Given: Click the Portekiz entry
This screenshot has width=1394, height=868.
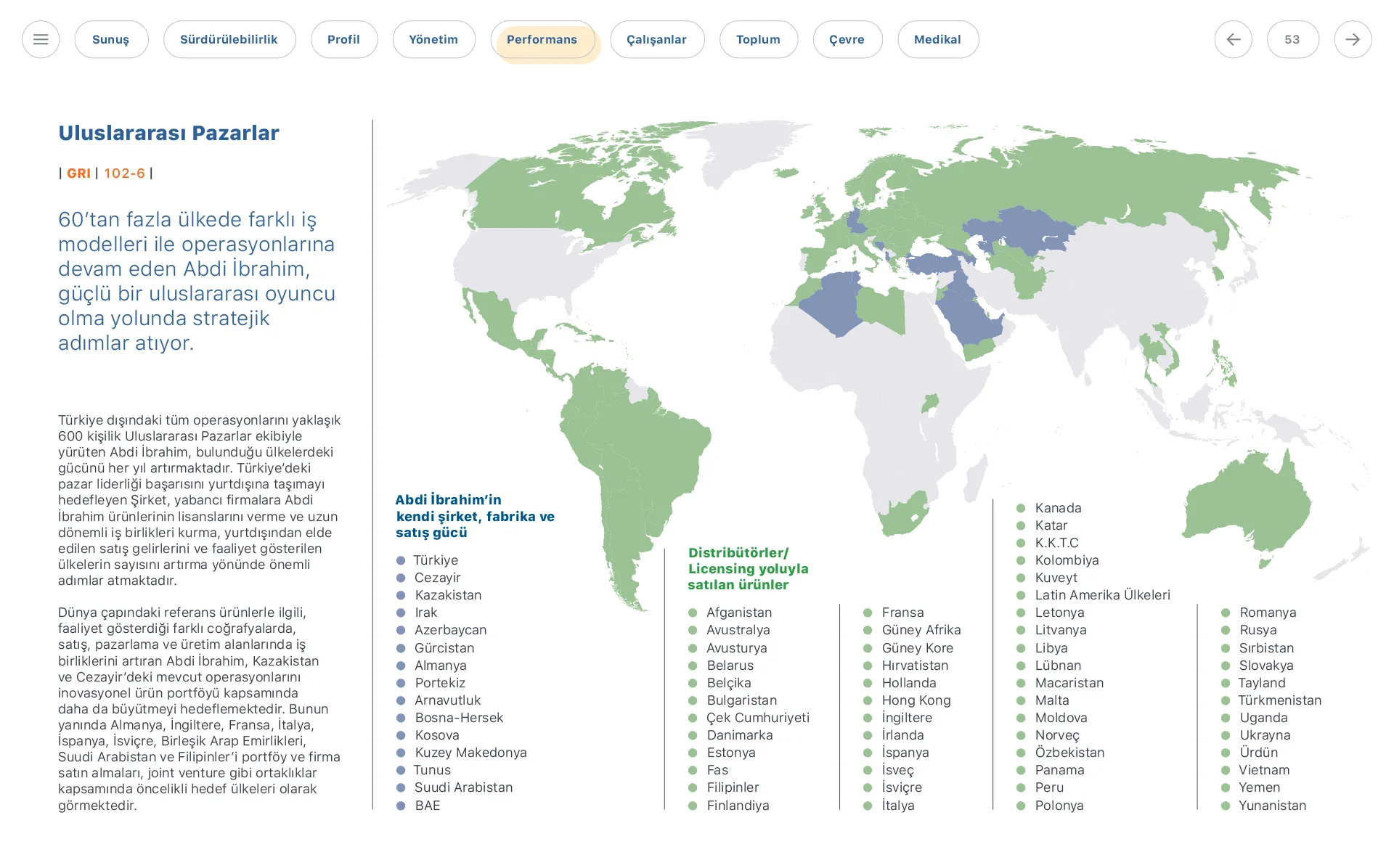Looking at the screenshot, I should click(x=440, y=683).
